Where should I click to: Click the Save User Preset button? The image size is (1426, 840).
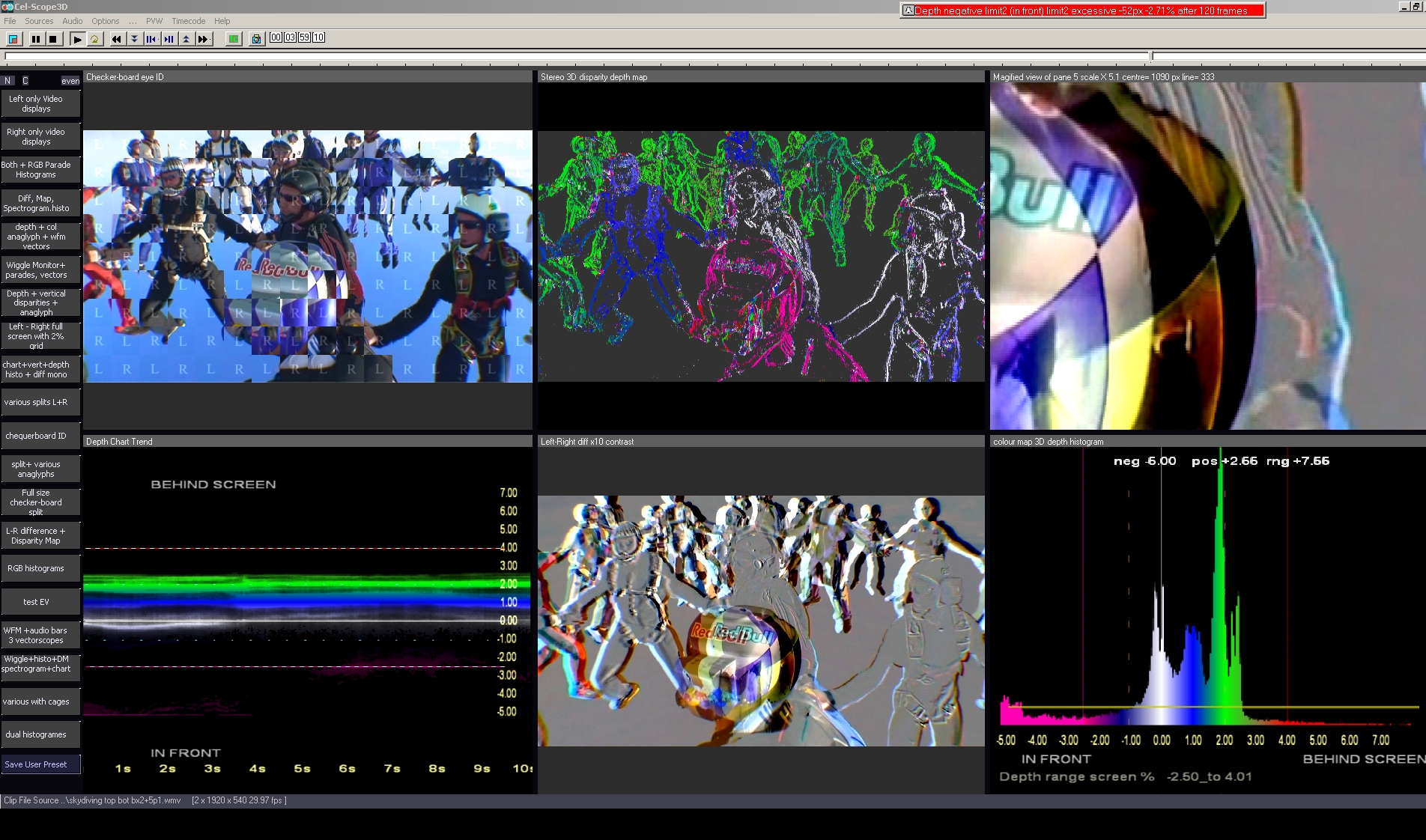(36, 764)
